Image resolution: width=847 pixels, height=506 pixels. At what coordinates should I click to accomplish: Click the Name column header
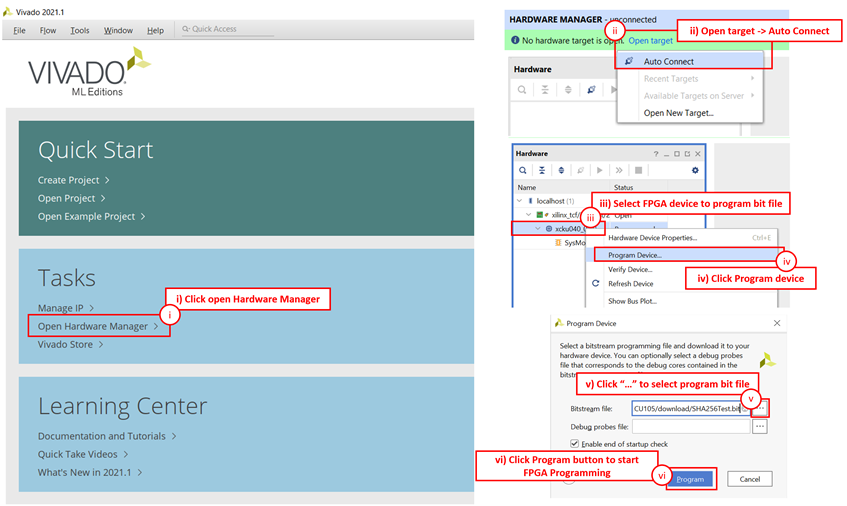point(527,187)
